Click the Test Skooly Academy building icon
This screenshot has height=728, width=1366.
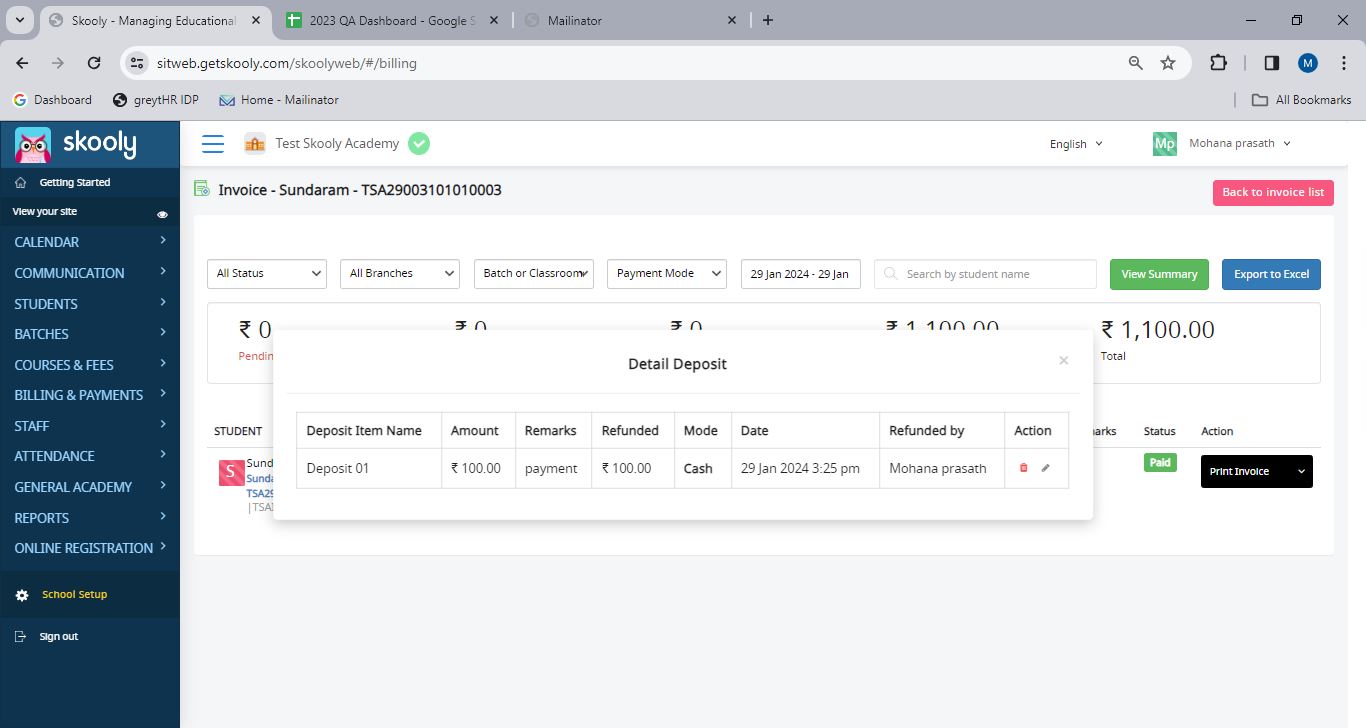[x=255, y=144]
